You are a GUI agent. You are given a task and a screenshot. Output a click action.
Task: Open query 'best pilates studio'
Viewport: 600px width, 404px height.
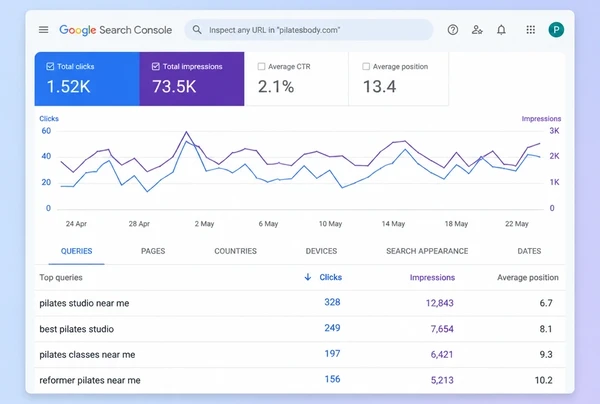click(77, 329)
